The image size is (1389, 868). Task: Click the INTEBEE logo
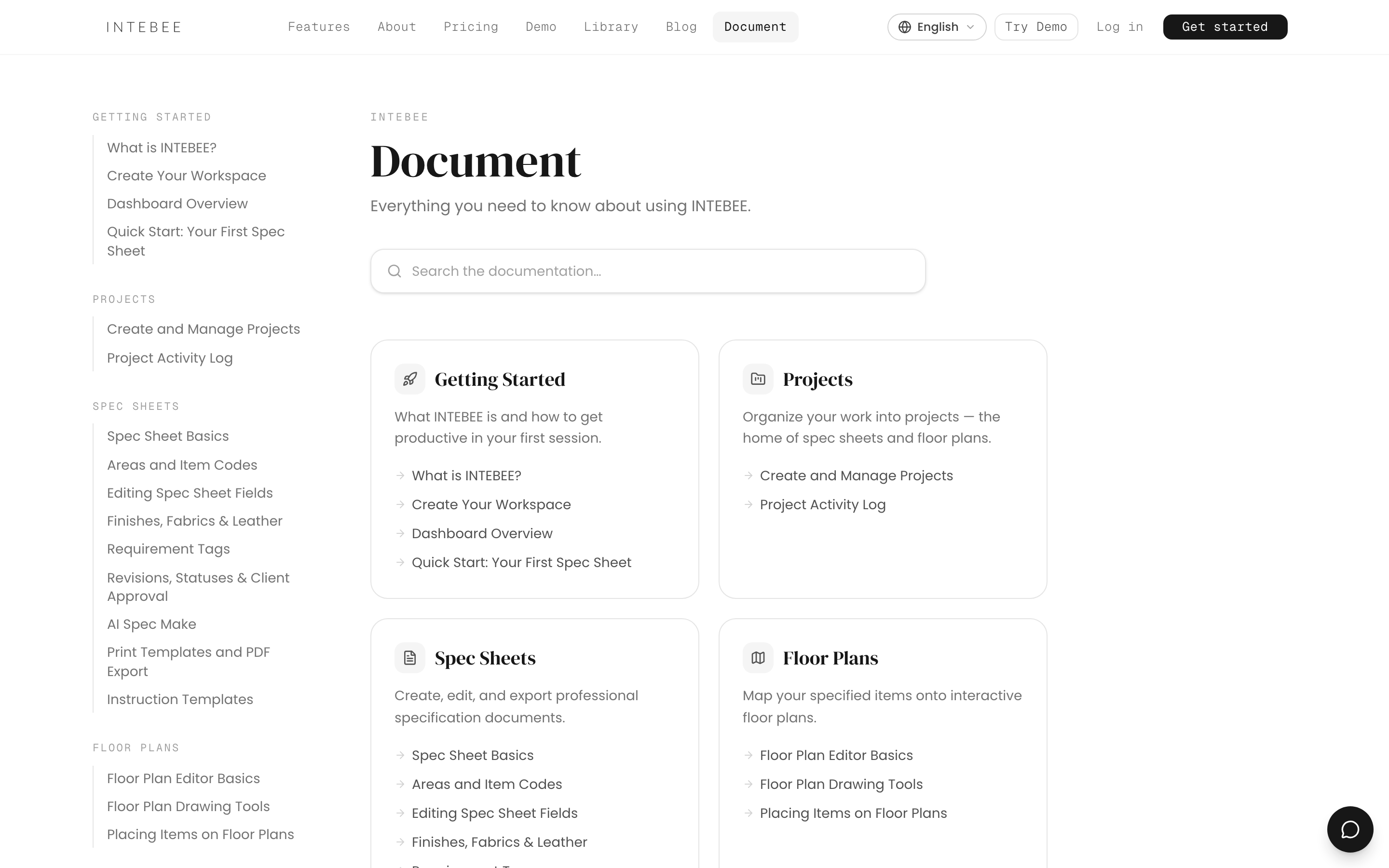pos(144,27)
